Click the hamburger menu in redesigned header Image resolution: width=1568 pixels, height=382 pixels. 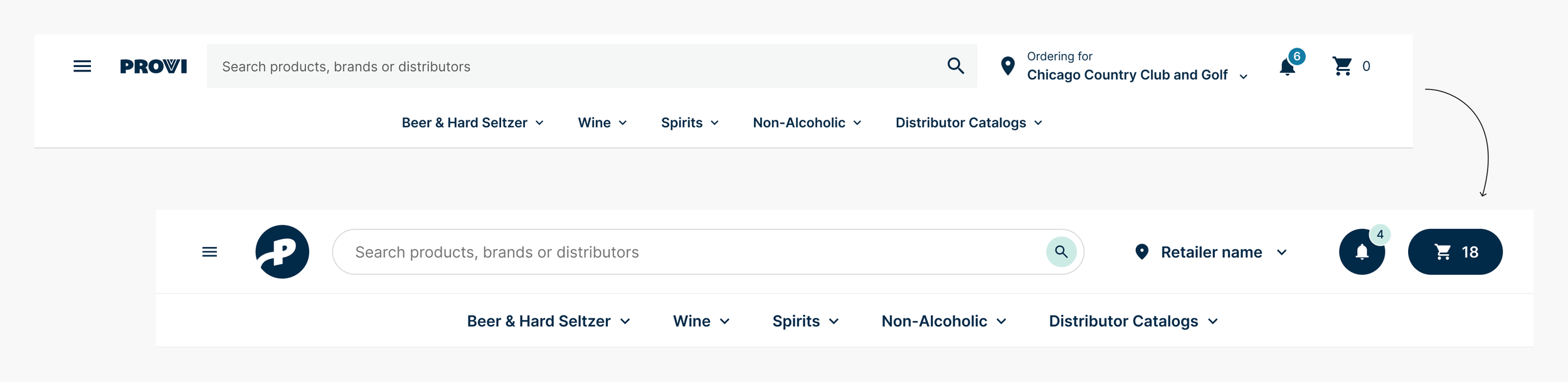(209, 252)
